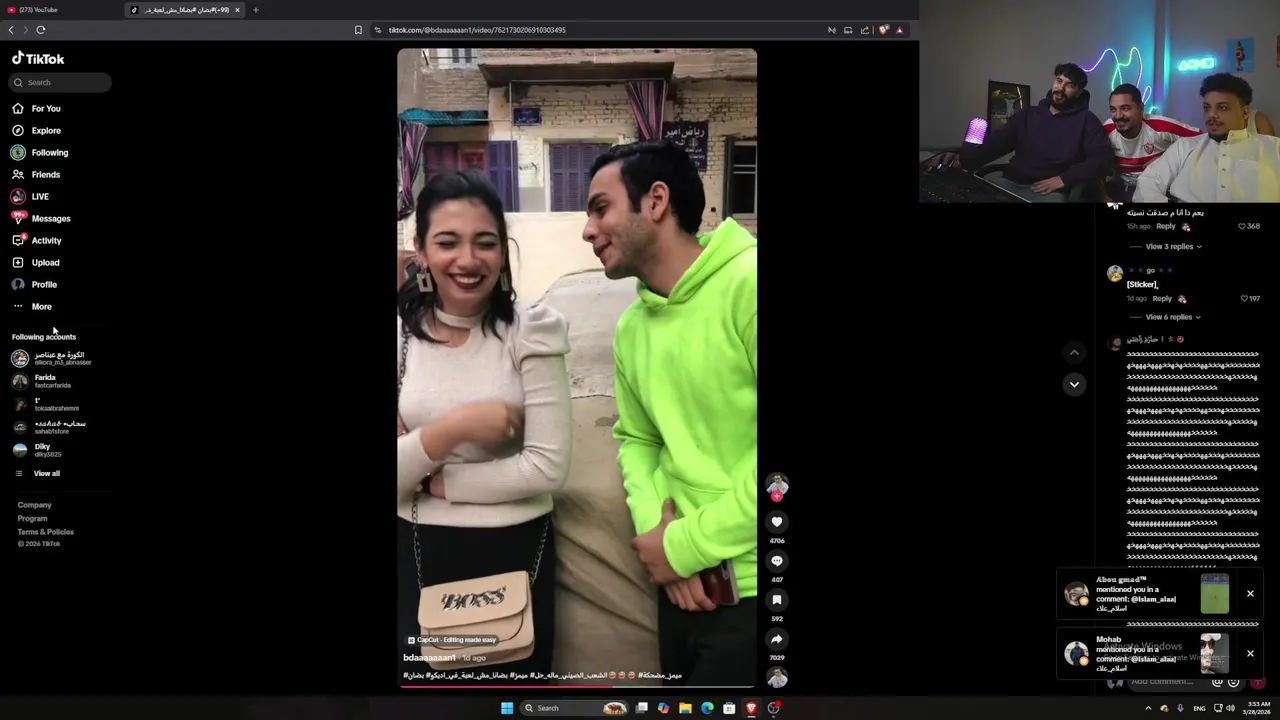
Task: Save video with bookmark icon
Action: [777, 600]
